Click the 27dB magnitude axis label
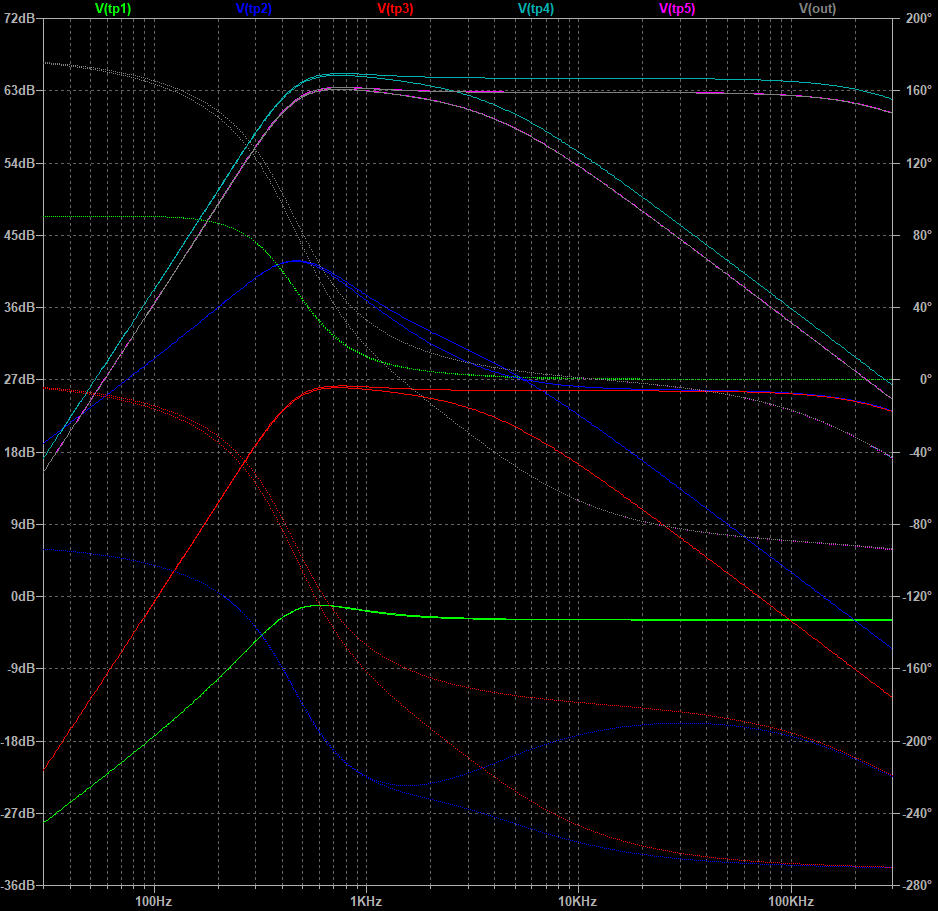This screenshot has width=938, height=911. [x=20, y=380]
